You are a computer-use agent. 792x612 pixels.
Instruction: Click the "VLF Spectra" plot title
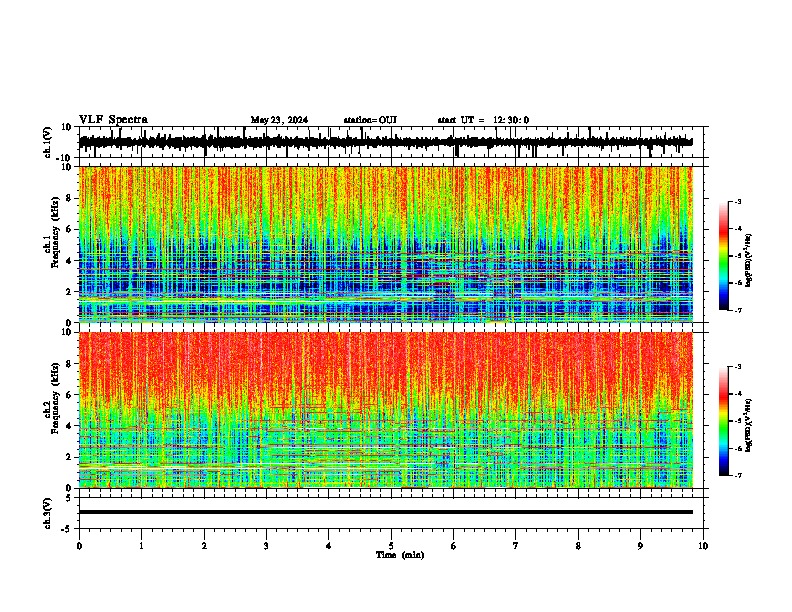(113, 120)
